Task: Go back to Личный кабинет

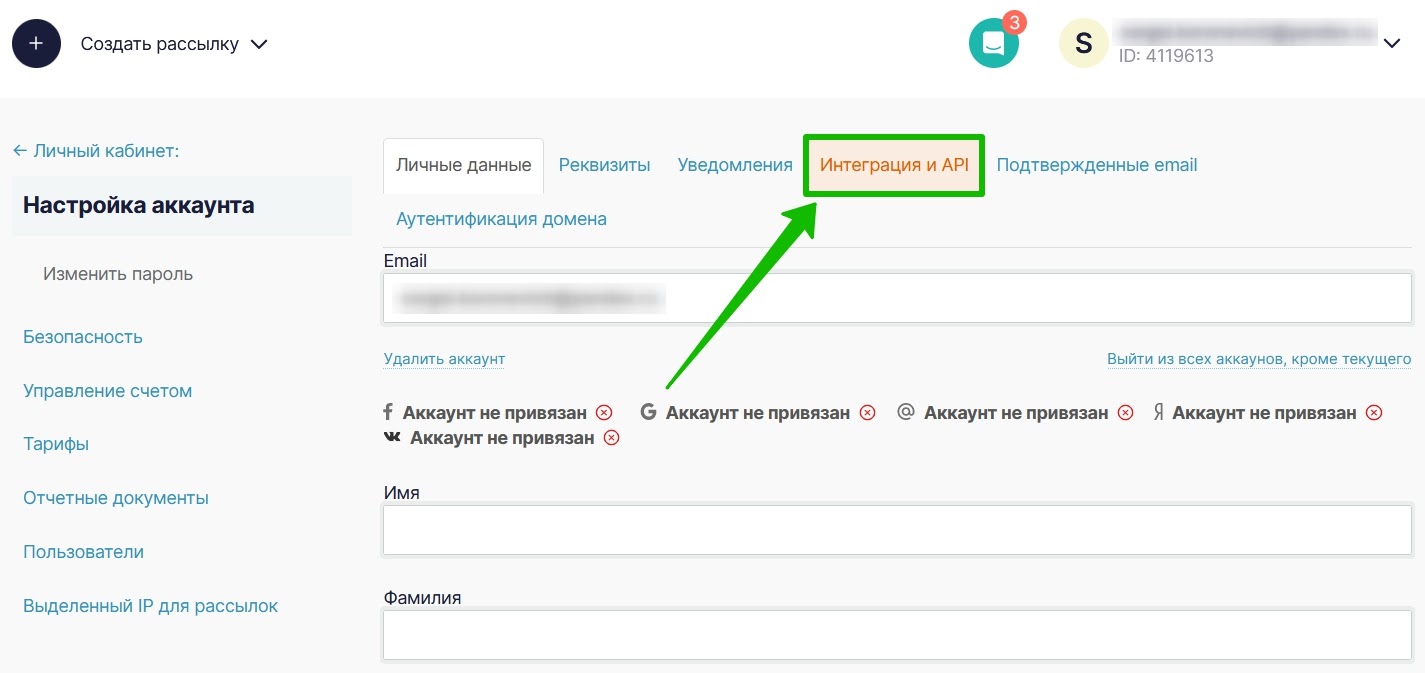Action: (x=95, y=151)
